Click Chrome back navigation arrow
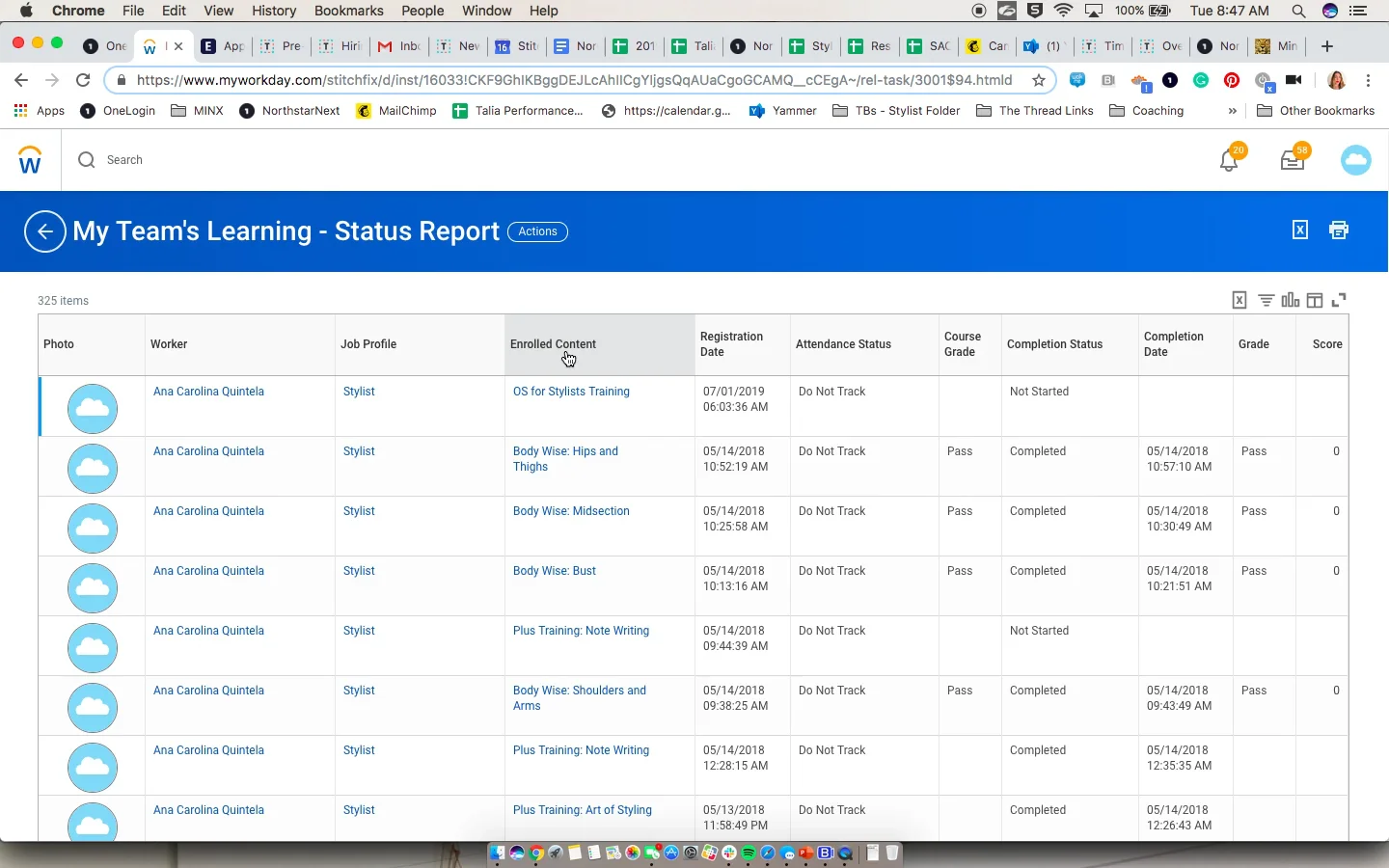 point(21,80)
